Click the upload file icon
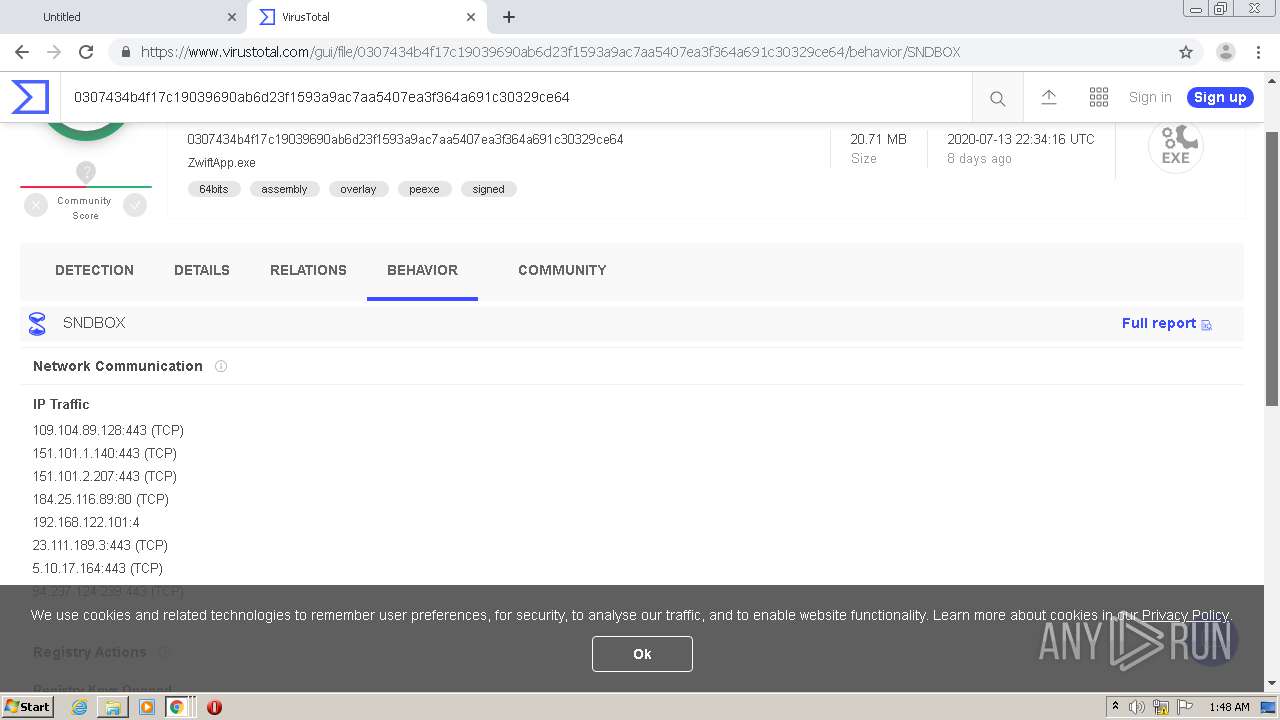The image size is (1280, 720). click(x=1048, y=97)
